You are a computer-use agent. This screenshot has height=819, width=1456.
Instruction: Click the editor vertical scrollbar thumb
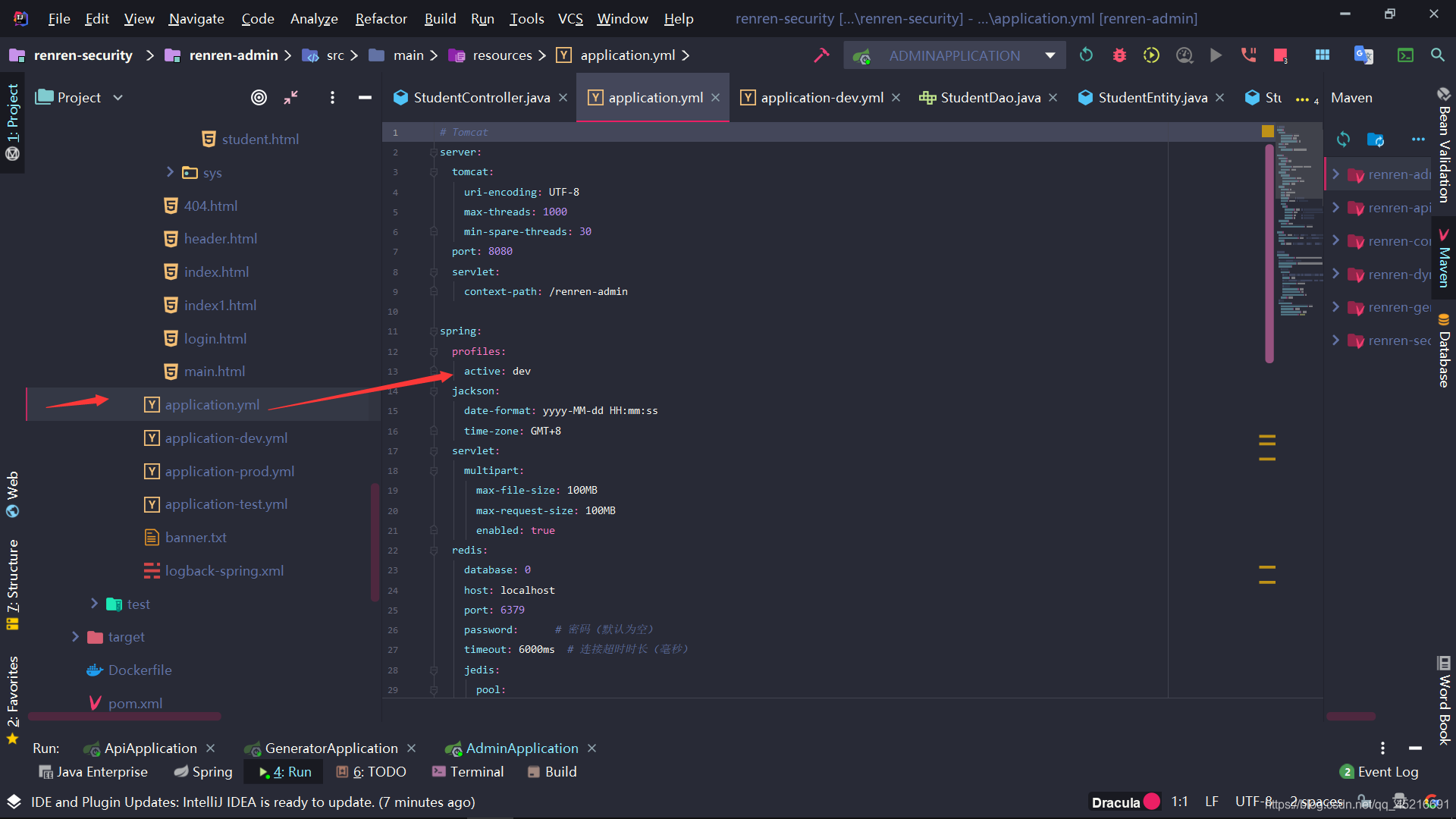[x=1269, y=254]
